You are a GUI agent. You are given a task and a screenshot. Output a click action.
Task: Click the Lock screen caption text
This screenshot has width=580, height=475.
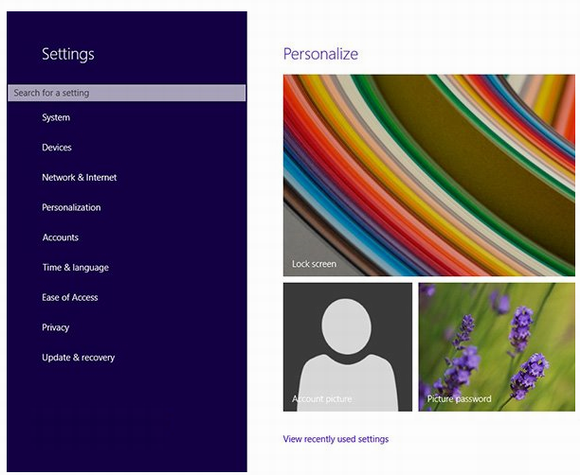pos(314,264)
